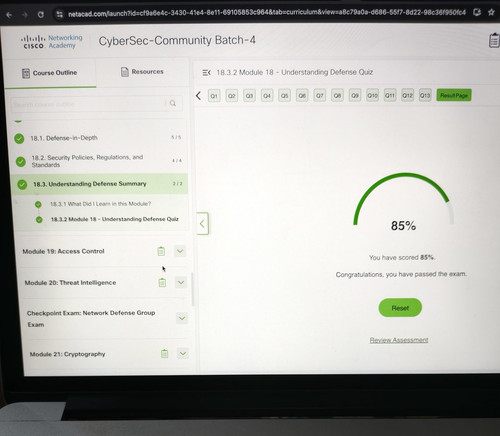Click the clipboard icon for Module 21
This screenshot has height=436, width=500.
click(x=164, y=353)
